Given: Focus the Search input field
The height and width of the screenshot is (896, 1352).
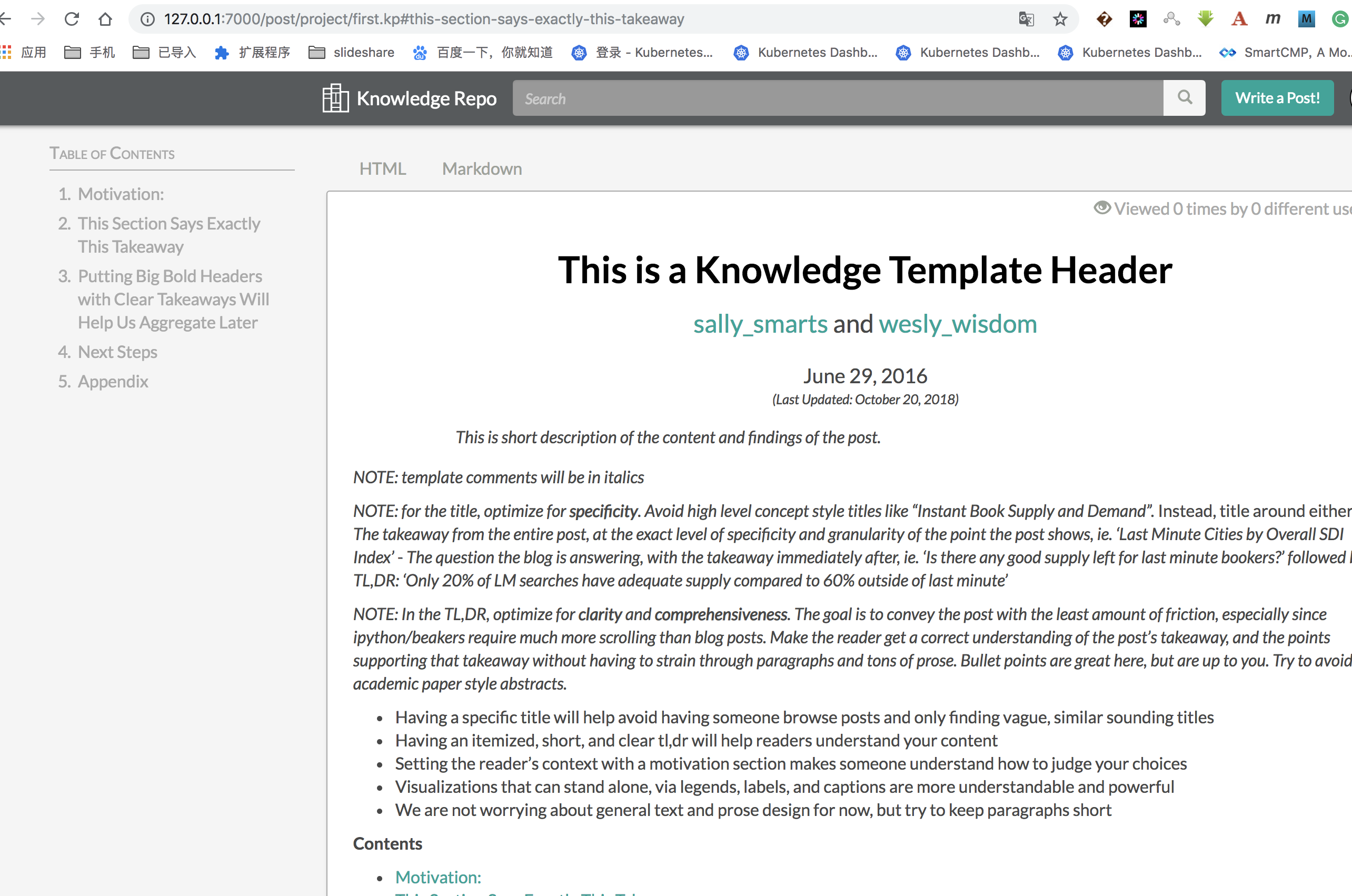Looking at the screenshot, I should pos(838,98).
